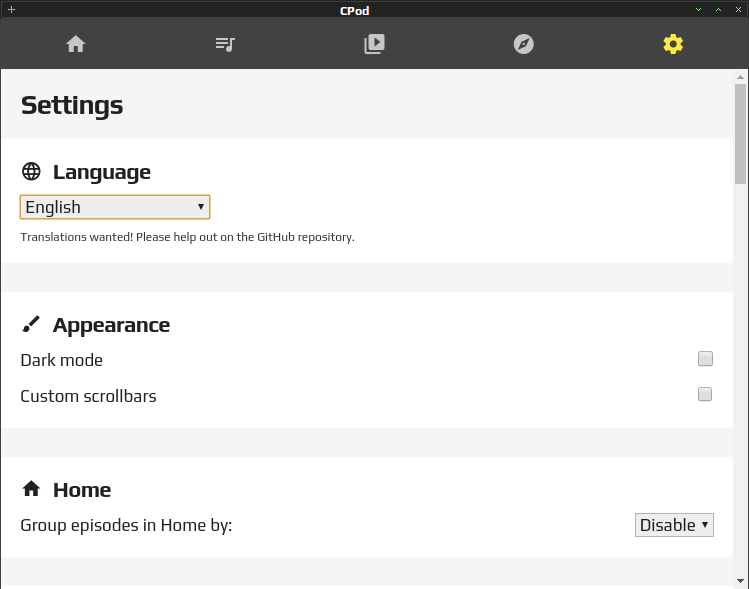Click the vertical scrollbar thumb
This screenshot has width=749, height=589.
point(740,134)
